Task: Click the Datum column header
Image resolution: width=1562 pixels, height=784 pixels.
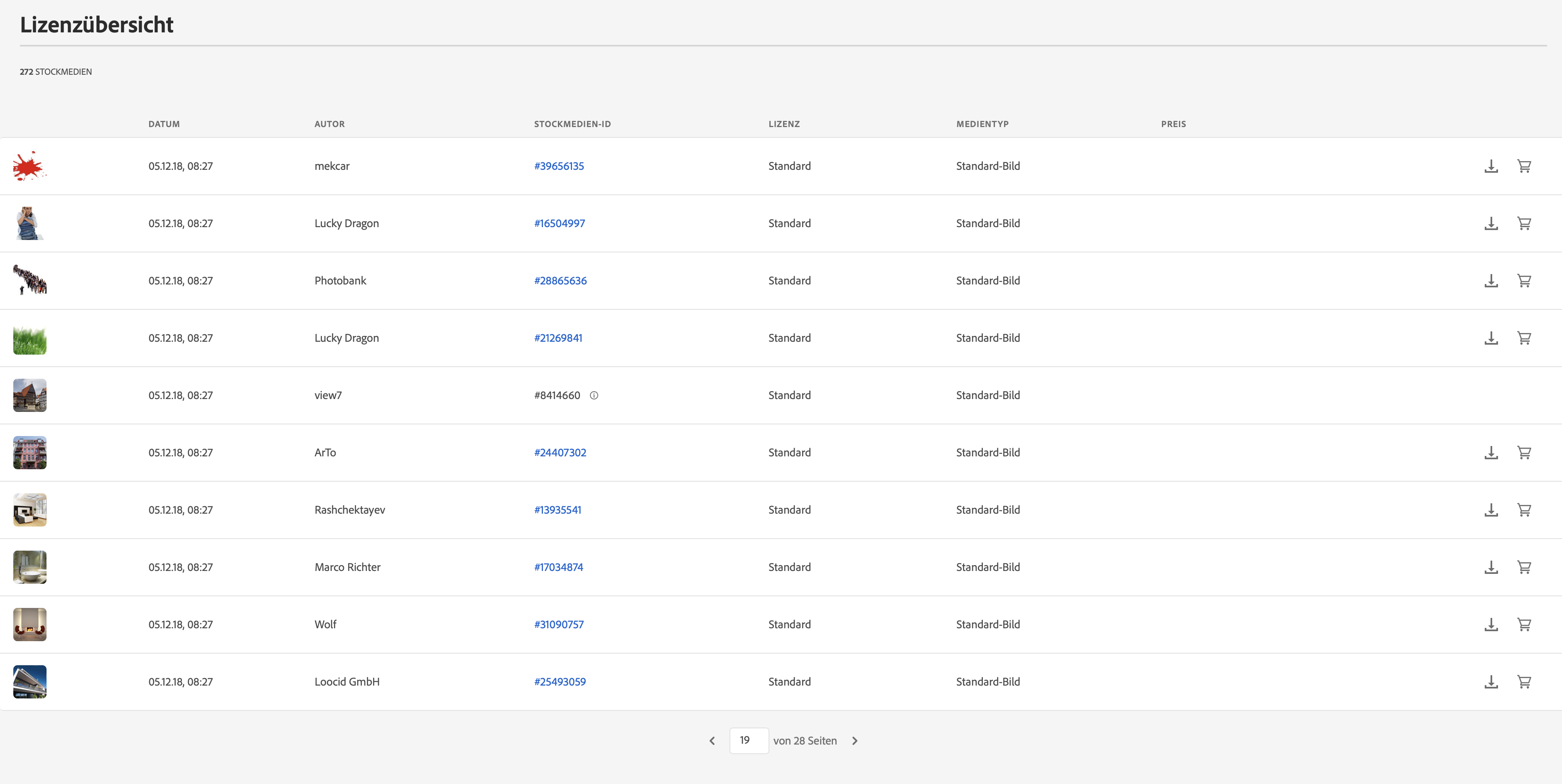Action: pos(164,124)
